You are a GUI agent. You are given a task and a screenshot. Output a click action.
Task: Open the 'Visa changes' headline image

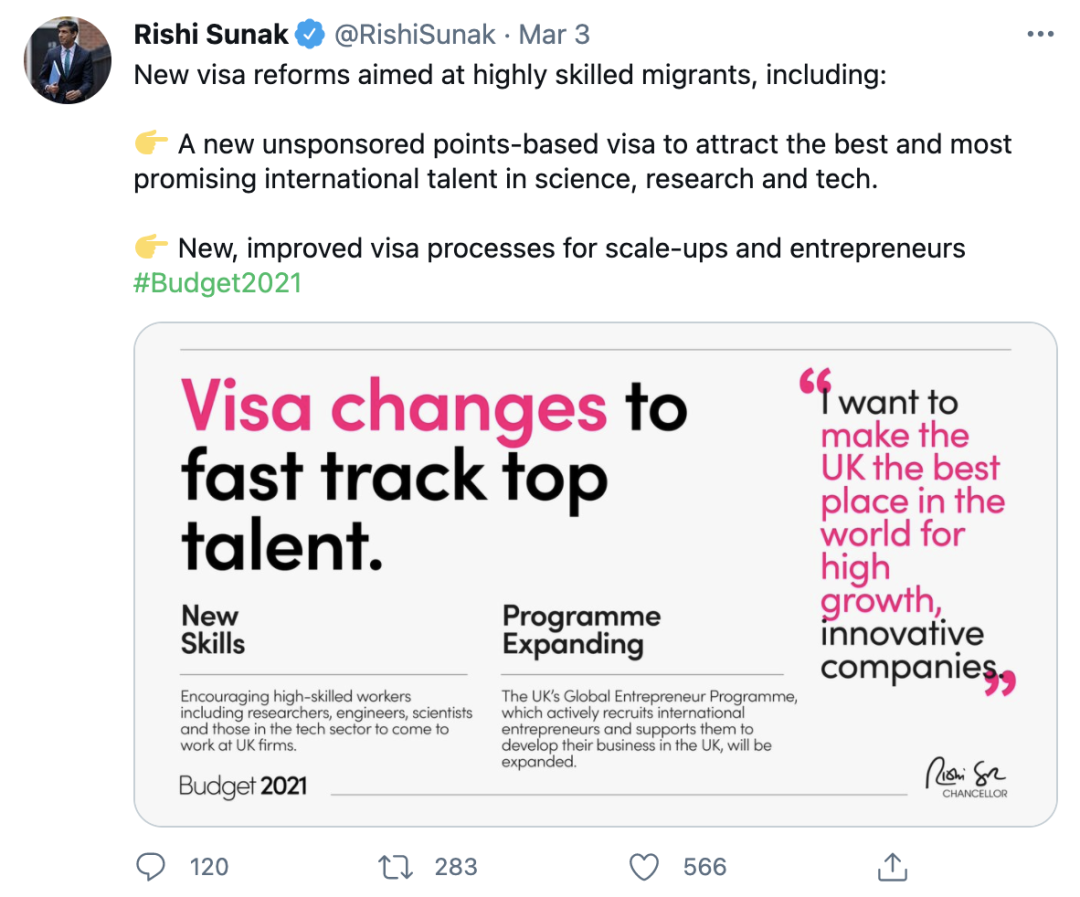click(433, 470)
